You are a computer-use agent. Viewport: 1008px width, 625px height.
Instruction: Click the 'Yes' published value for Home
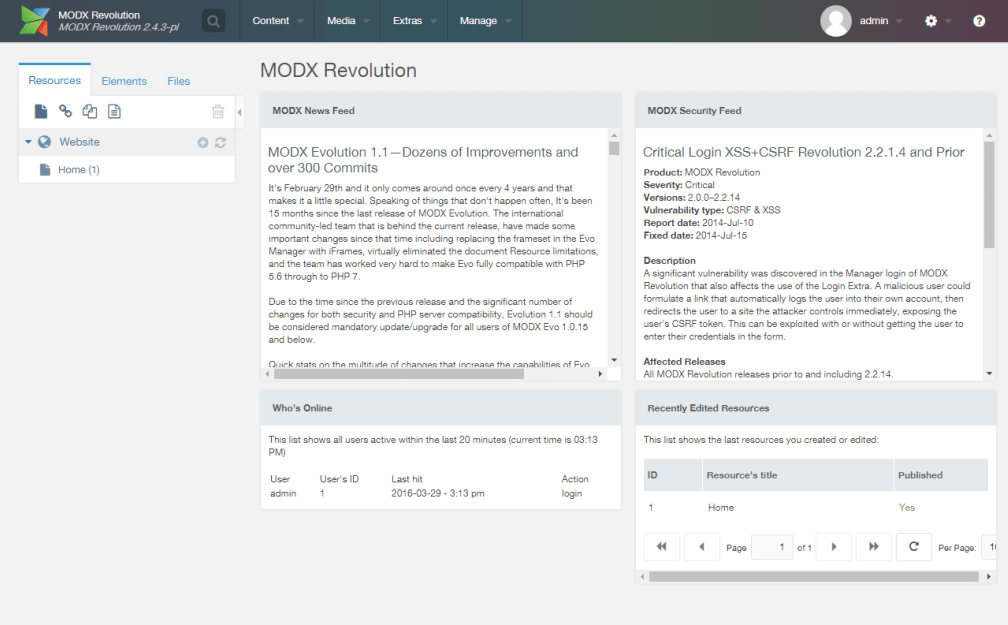(x=906, y=507)
